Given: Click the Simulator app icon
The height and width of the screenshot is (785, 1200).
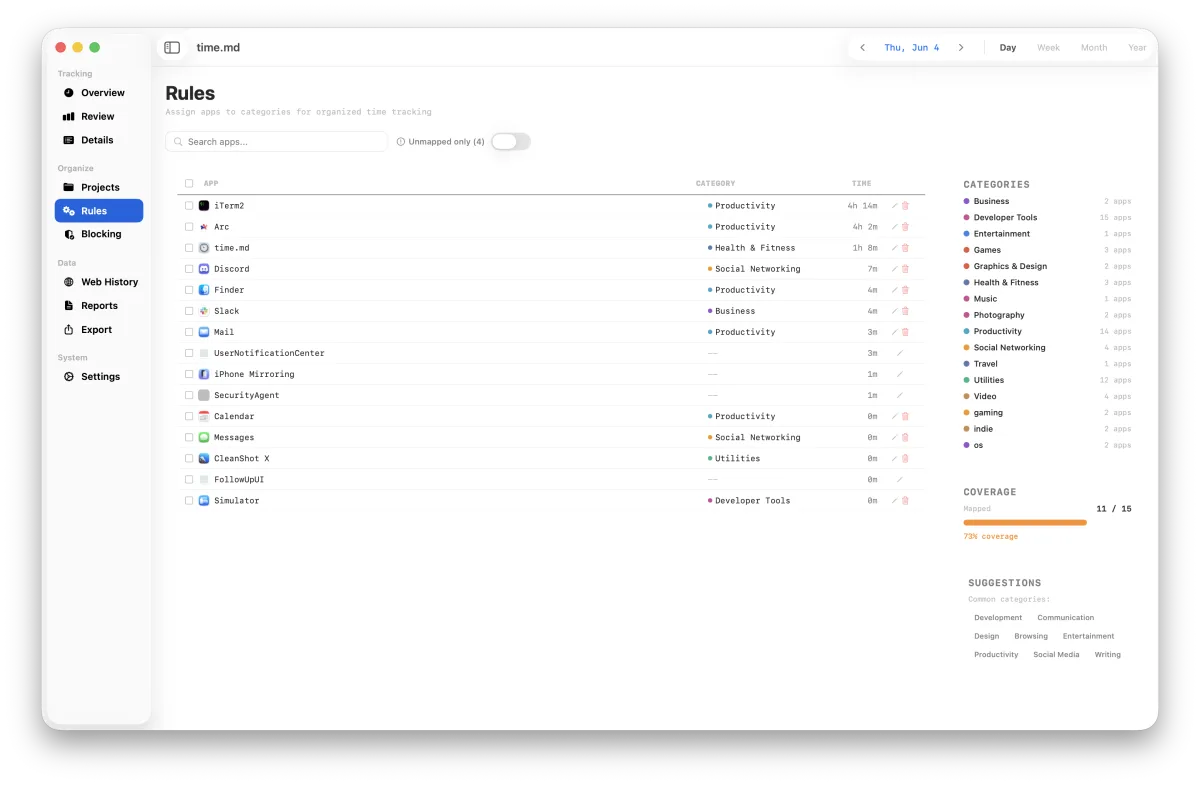Looking at the screenshot, I should [x=204, y=500].
